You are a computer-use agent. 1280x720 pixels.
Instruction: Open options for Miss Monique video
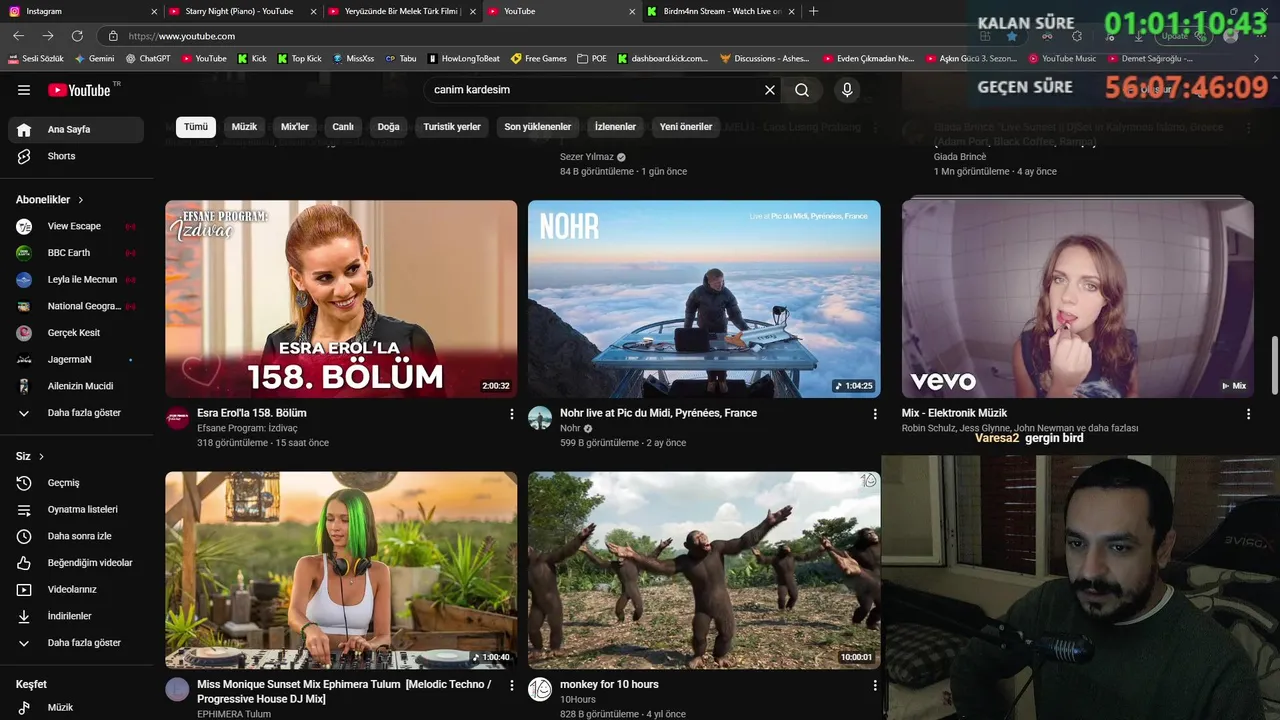coord(512,686)
